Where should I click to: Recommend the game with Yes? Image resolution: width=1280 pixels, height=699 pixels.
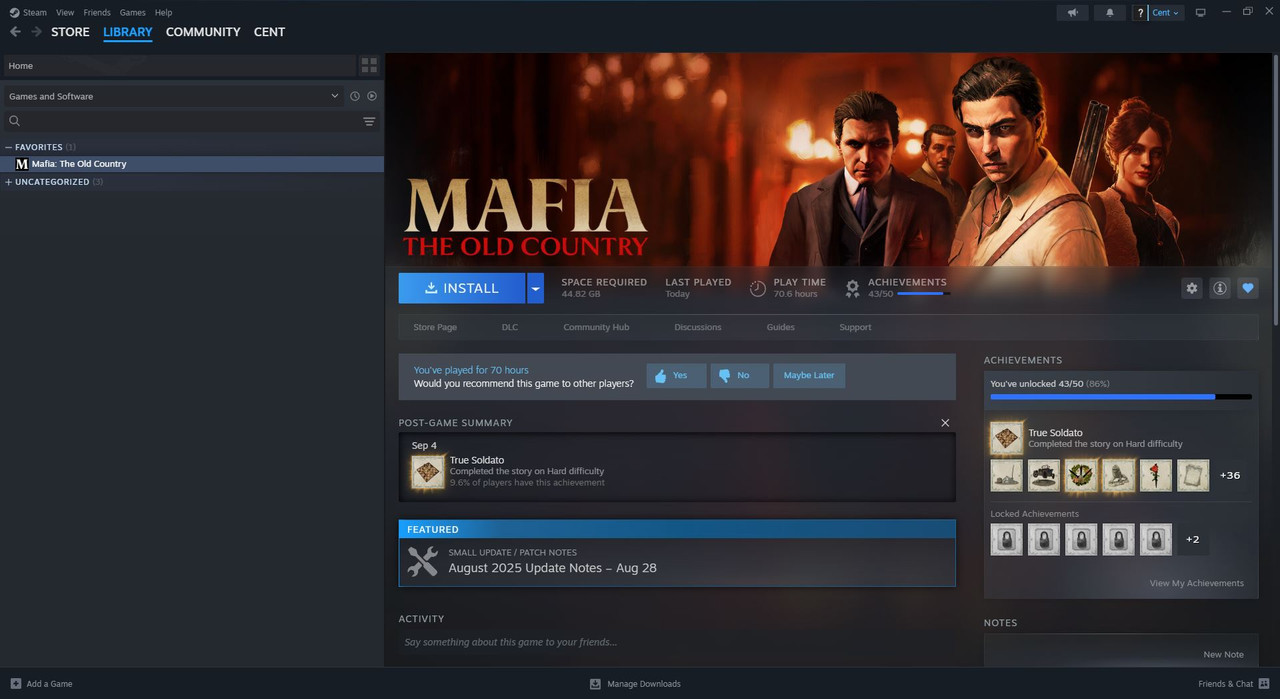coord(676,376)
